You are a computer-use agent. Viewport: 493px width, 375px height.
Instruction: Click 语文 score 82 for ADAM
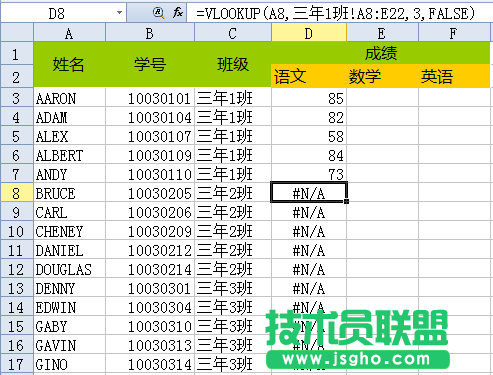click(309, 117)
